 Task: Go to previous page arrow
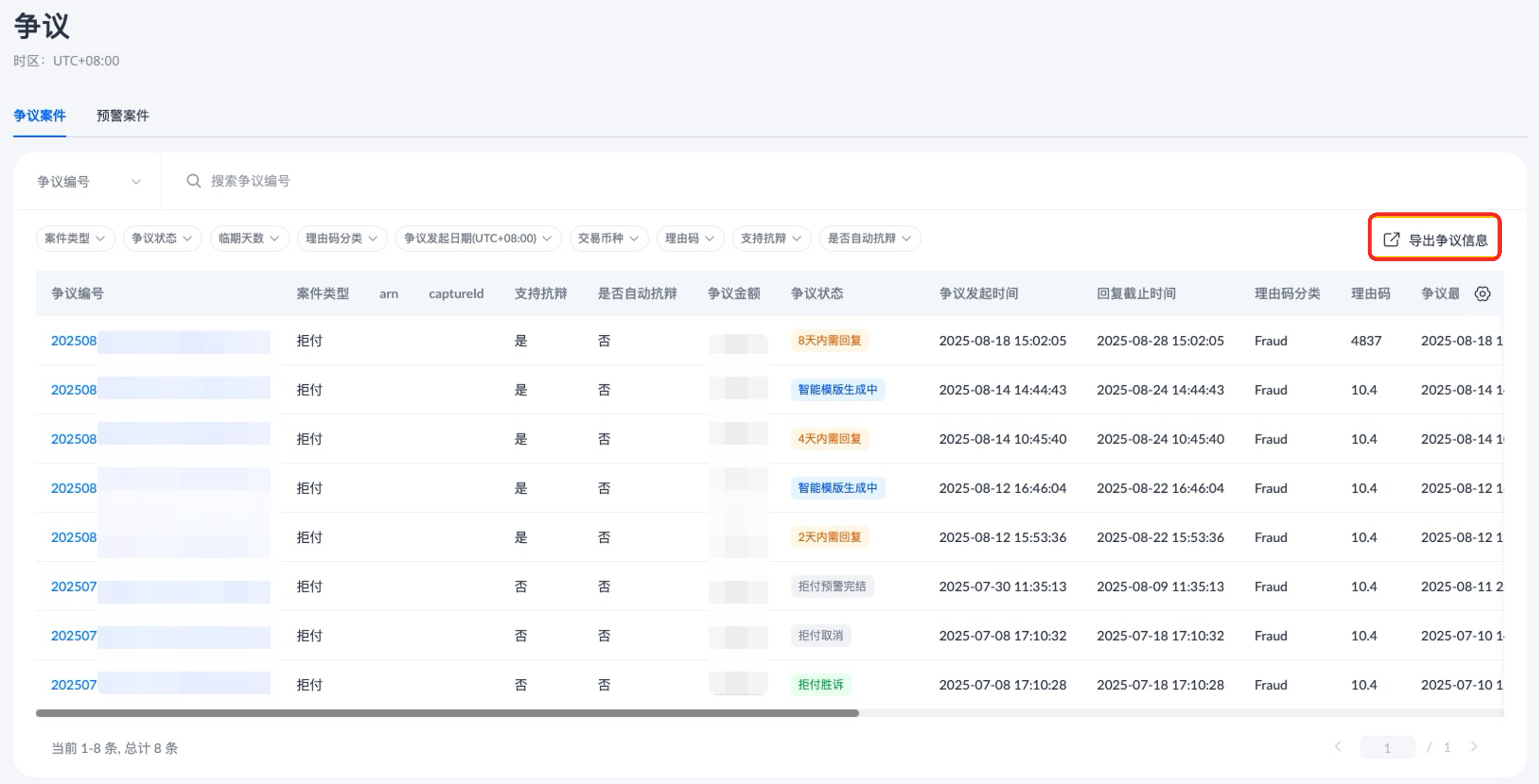click(x=1338, y=747)
